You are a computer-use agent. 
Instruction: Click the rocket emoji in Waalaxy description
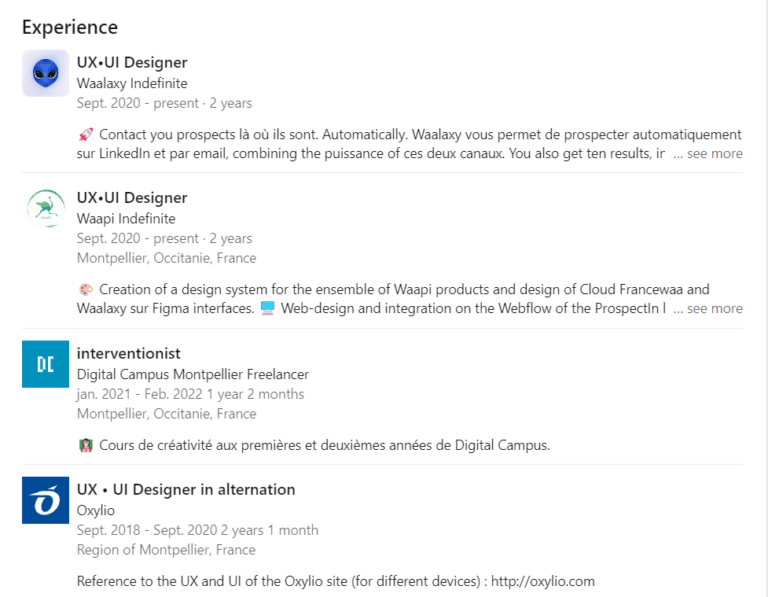(x=85, y=134)
